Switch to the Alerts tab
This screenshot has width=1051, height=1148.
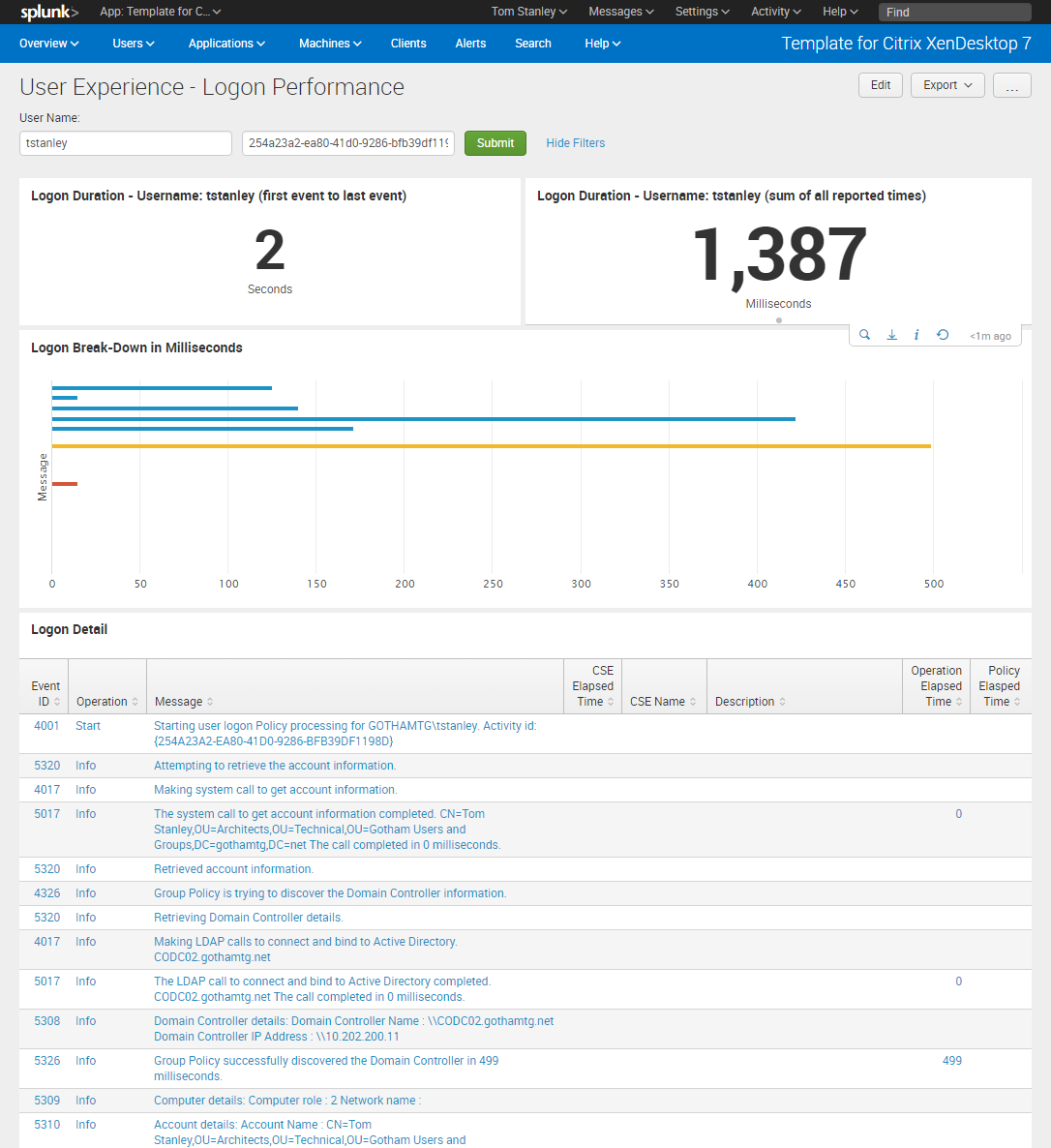coord(470,43)
